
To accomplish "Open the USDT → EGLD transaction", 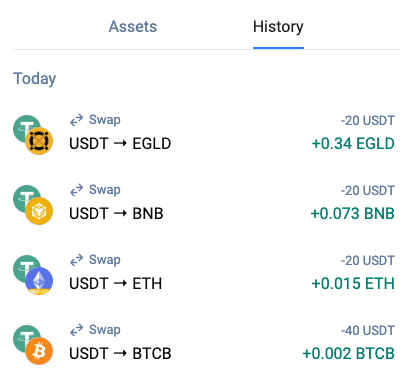I will coord(204,133).
